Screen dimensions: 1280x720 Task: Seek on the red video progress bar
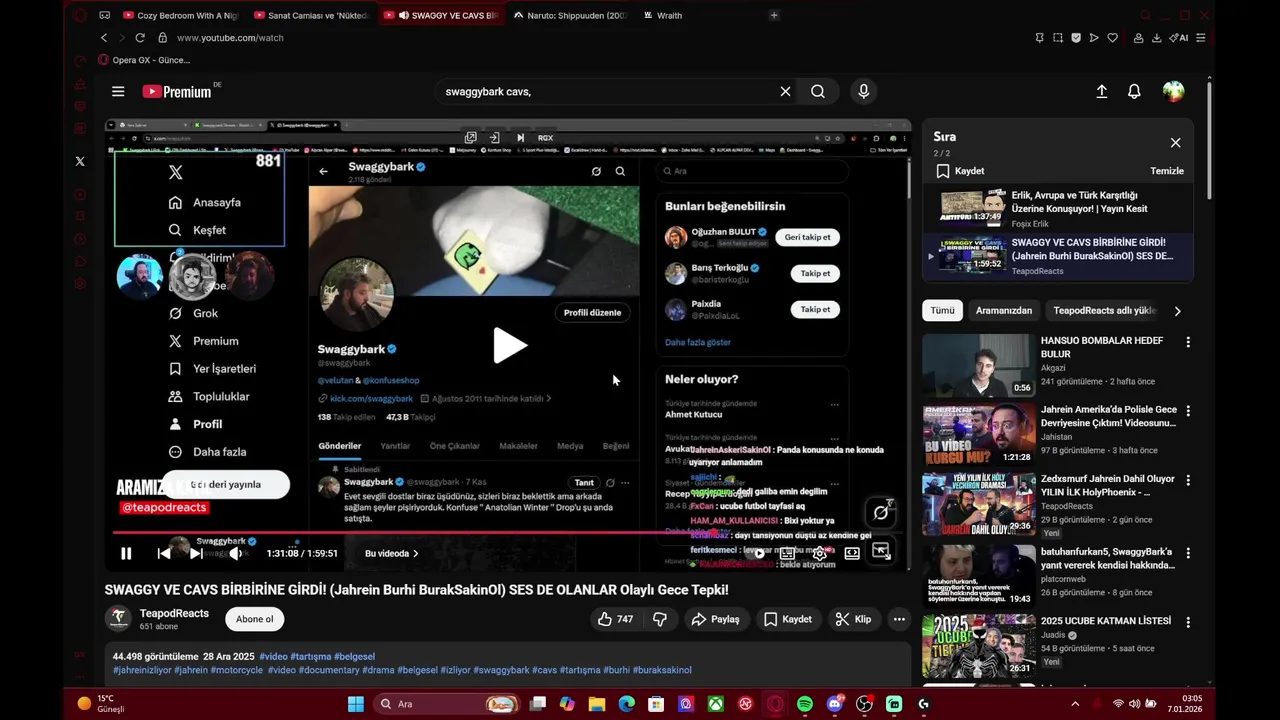pyautogui.click(x=508, y=532)
